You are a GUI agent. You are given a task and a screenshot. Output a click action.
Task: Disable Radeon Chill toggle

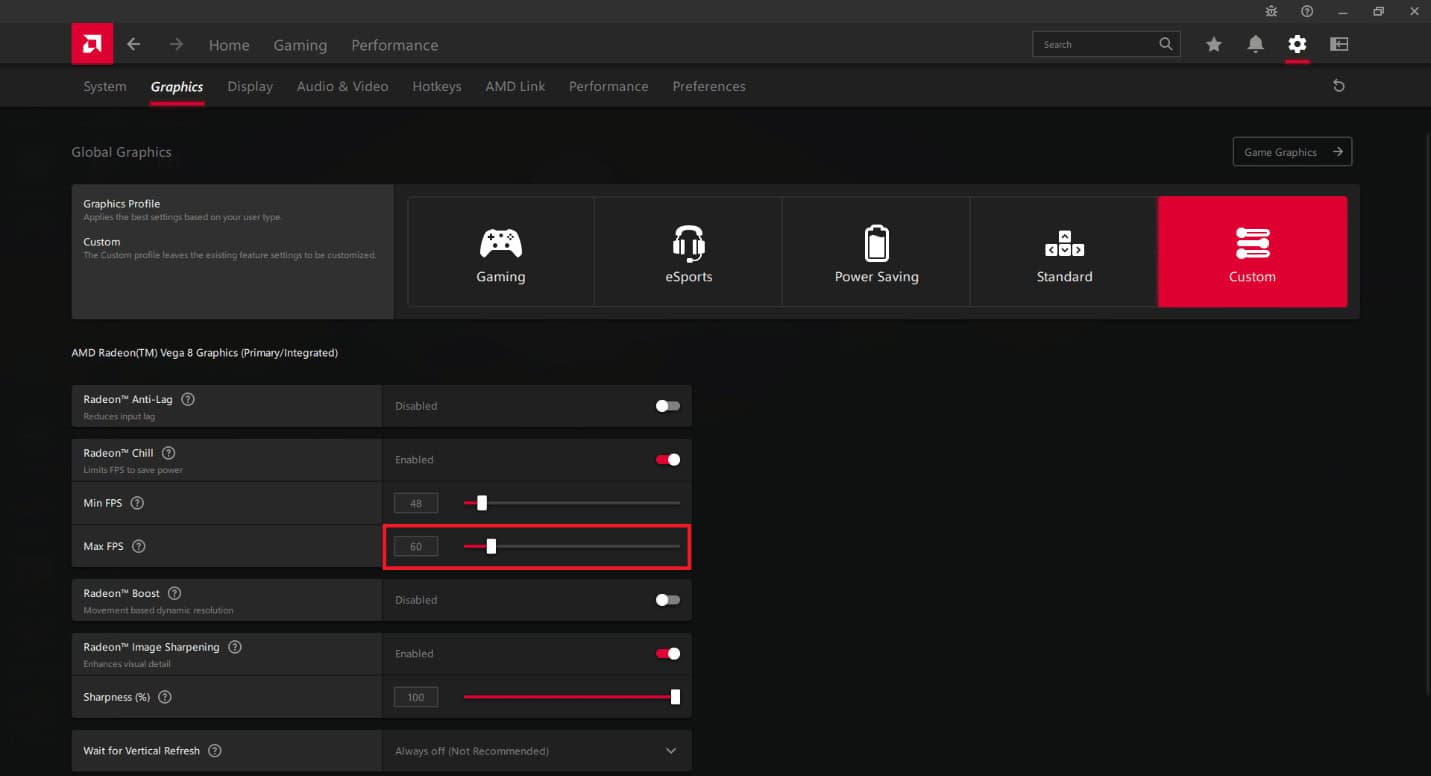(668, 460)
